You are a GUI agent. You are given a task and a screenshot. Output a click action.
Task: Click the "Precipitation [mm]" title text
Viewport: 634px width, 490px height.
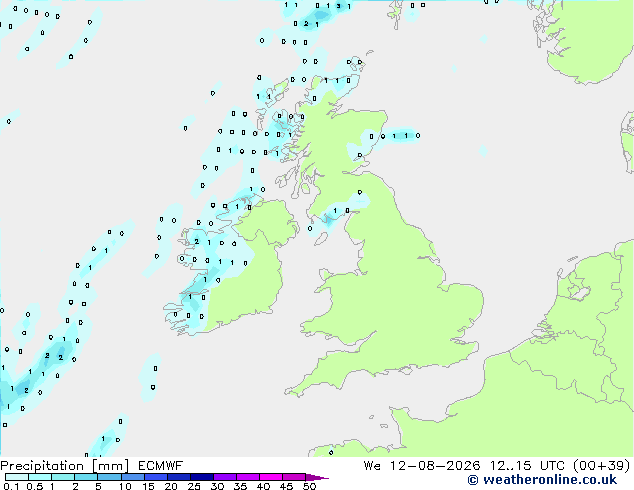[x=65, y=466]
